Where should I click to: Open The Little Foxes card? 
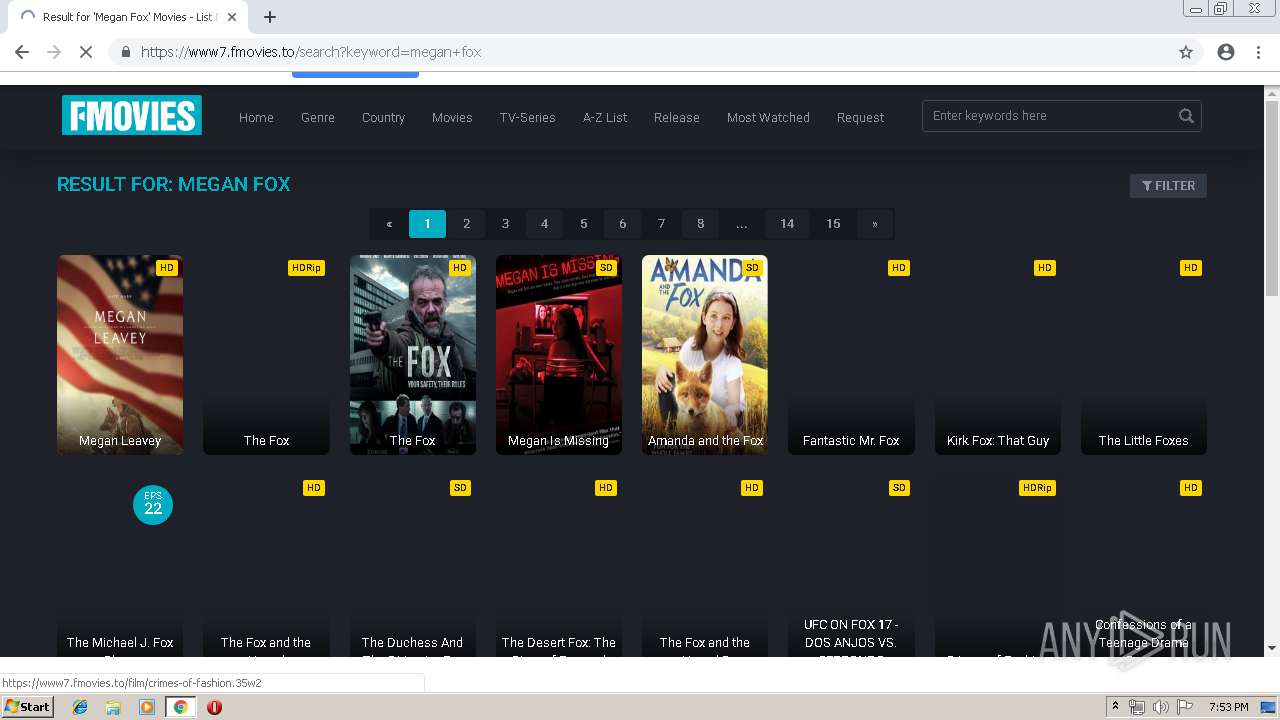click(x=1143, y=355)
